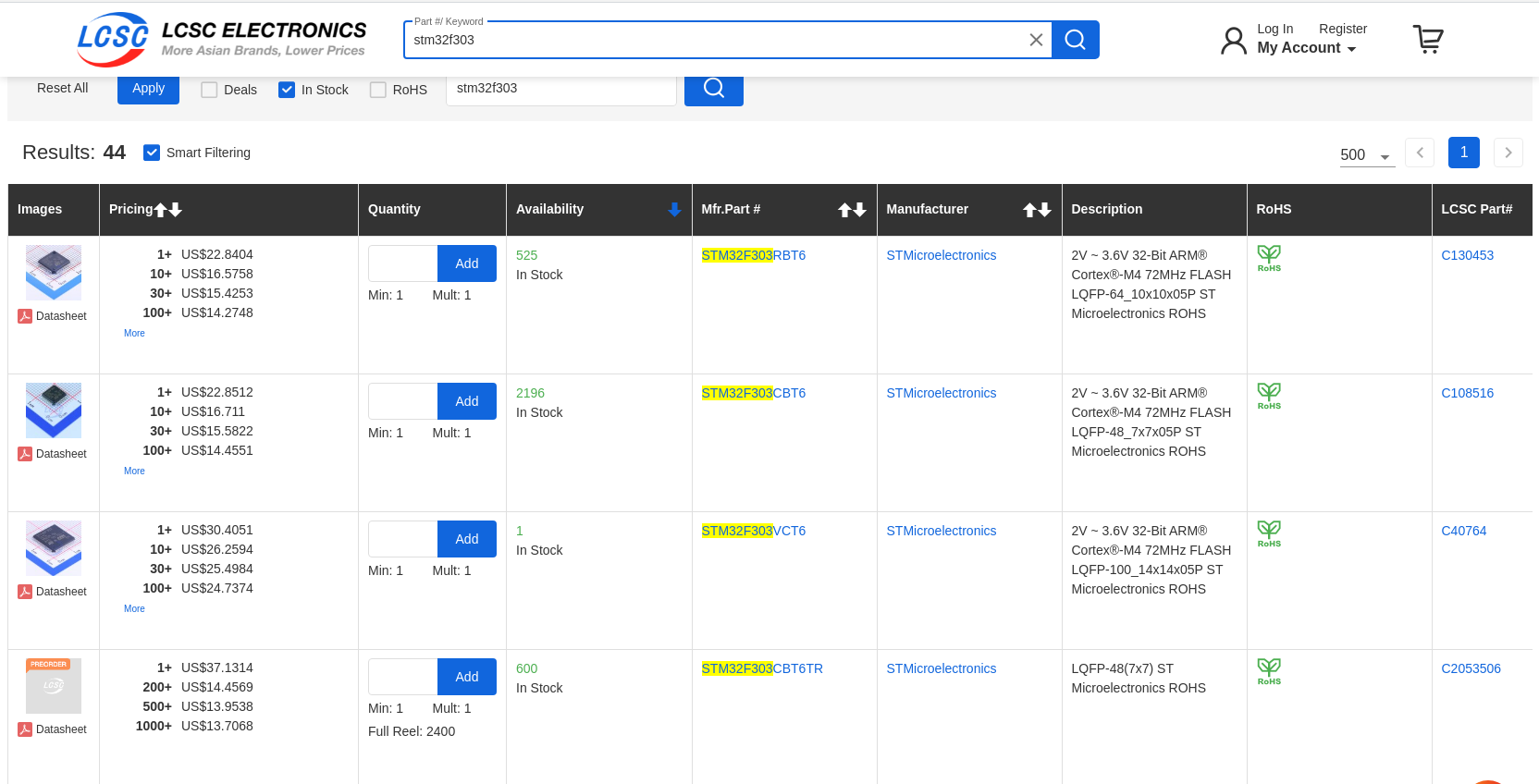Screen dimensions: 1539x784
Task: Add STM32F303RBT6 to cart
Action: [x=467, y=263]
